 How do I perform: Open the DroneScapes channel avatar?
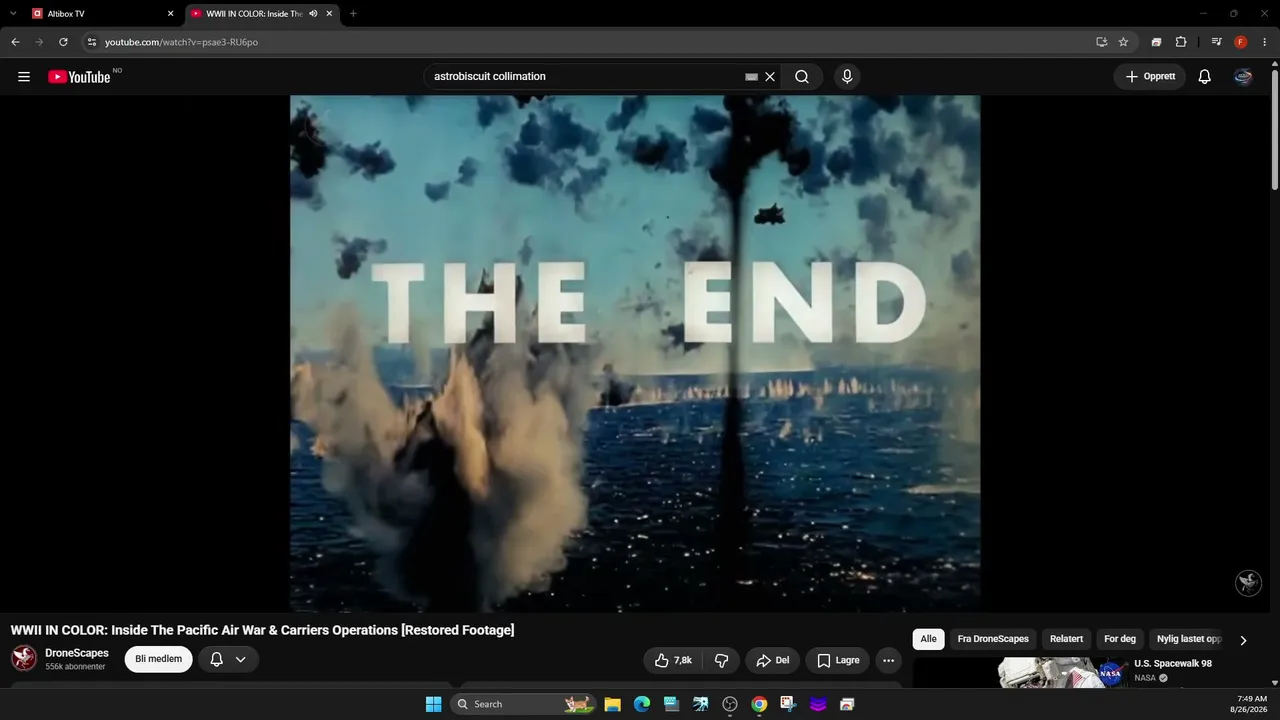24,658
